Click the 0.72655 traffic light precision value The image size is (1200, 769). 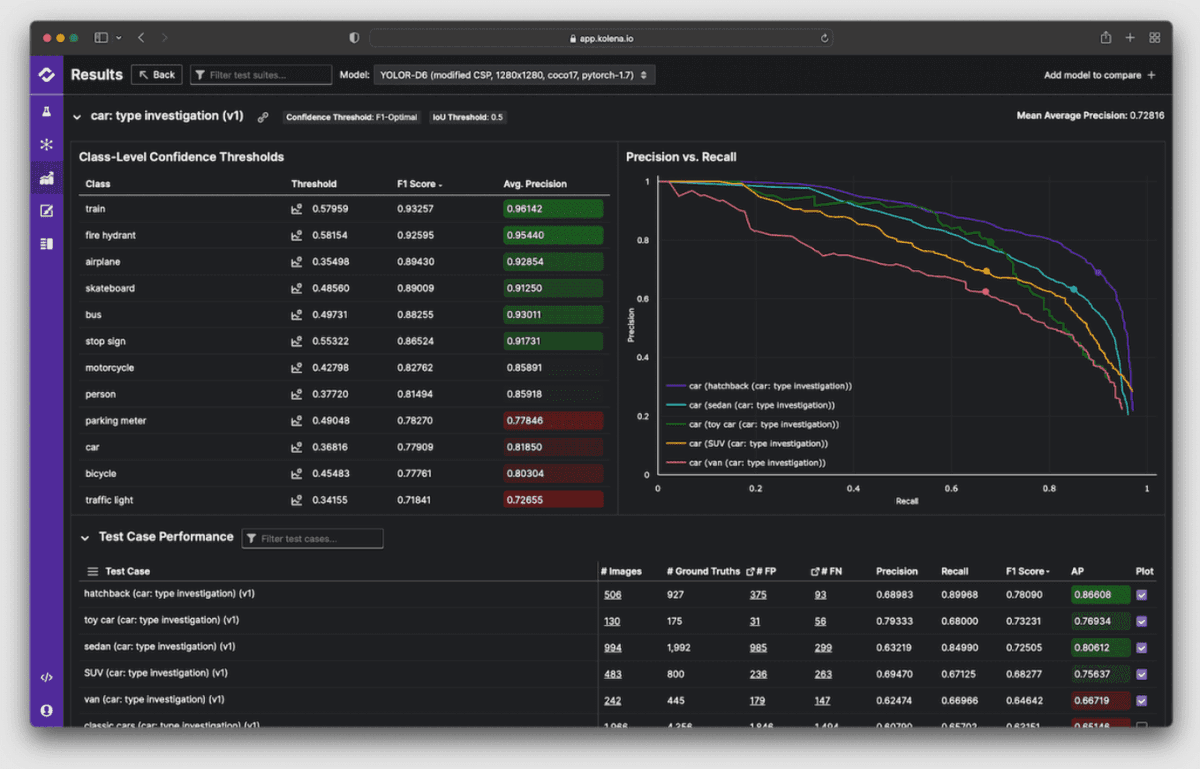pos(553,500)
